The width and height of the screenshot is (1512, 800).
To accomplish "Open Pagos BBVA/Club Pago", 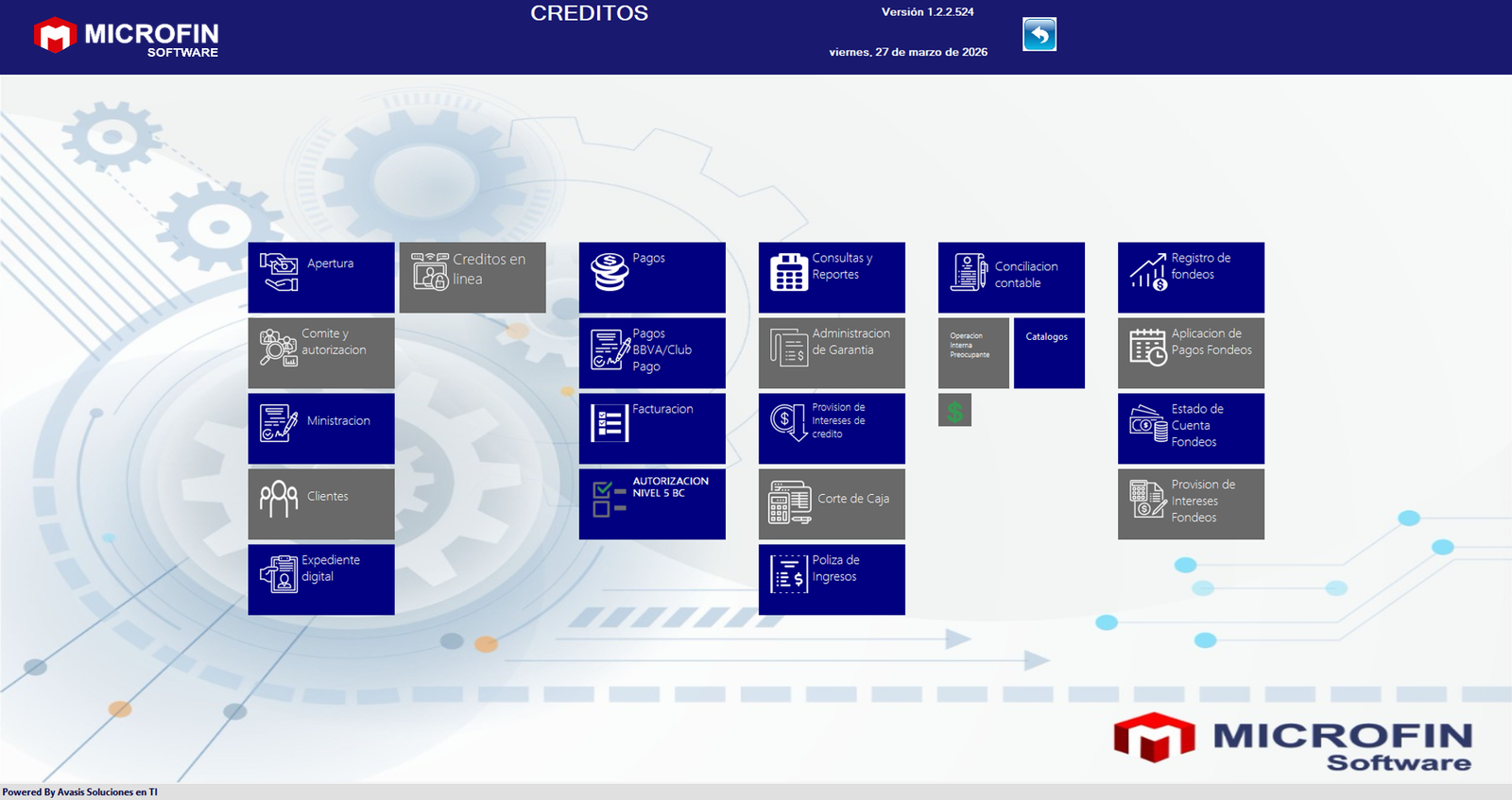I will (652, 352).
